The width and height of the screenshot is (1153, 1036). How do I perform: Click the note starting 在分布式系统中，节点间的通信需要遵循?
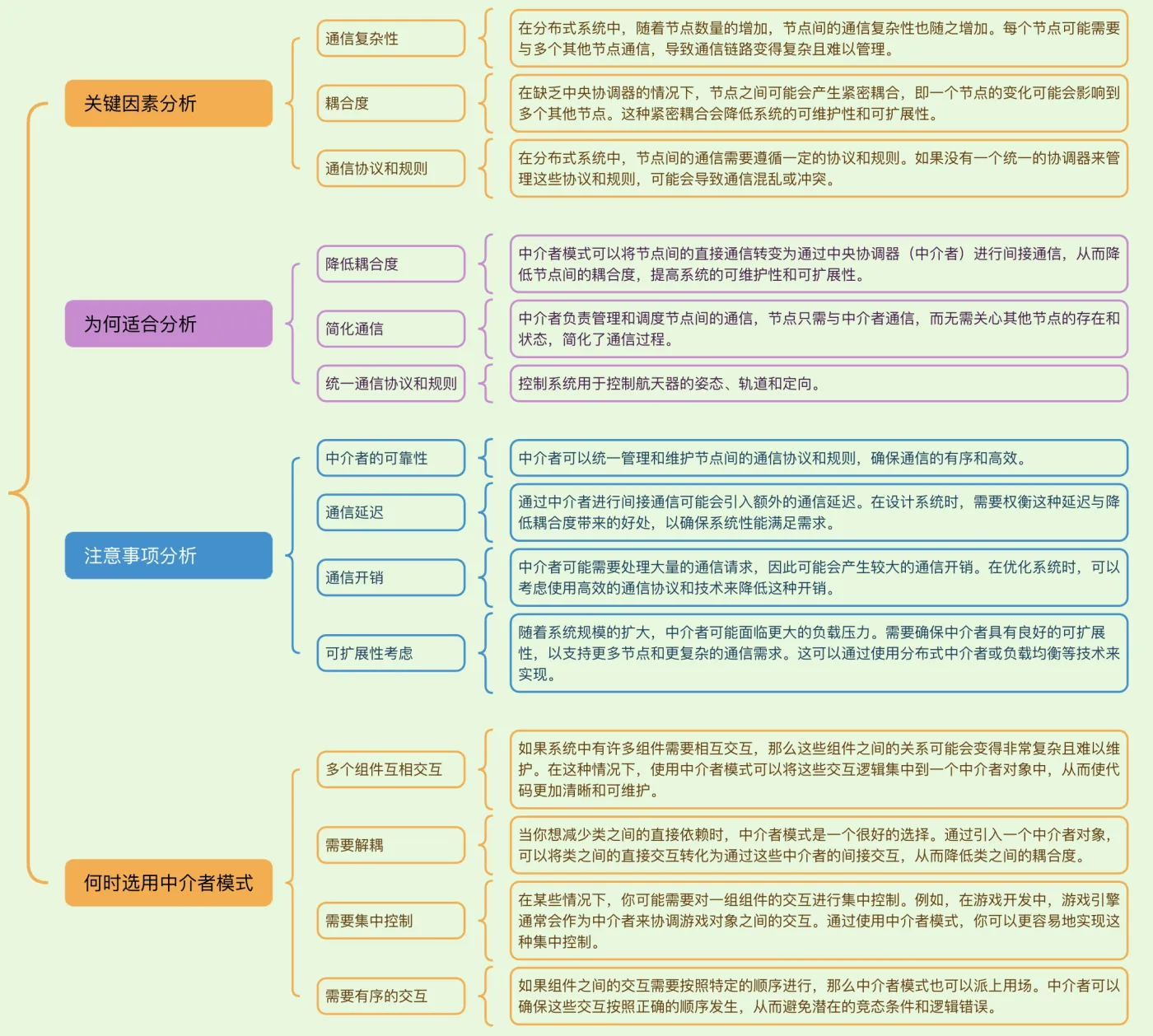pos(819,168)
